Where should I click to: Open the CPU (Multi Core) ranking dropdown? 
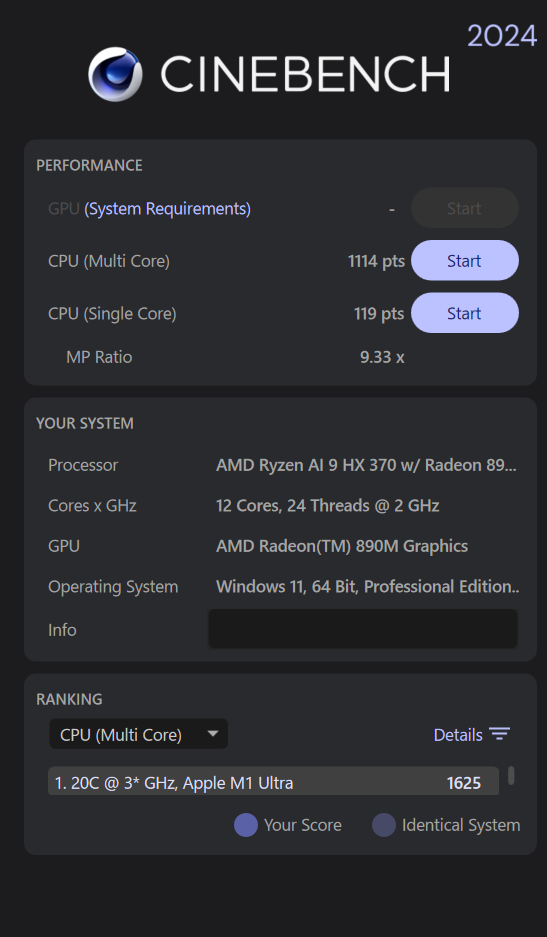click(138, 734)
